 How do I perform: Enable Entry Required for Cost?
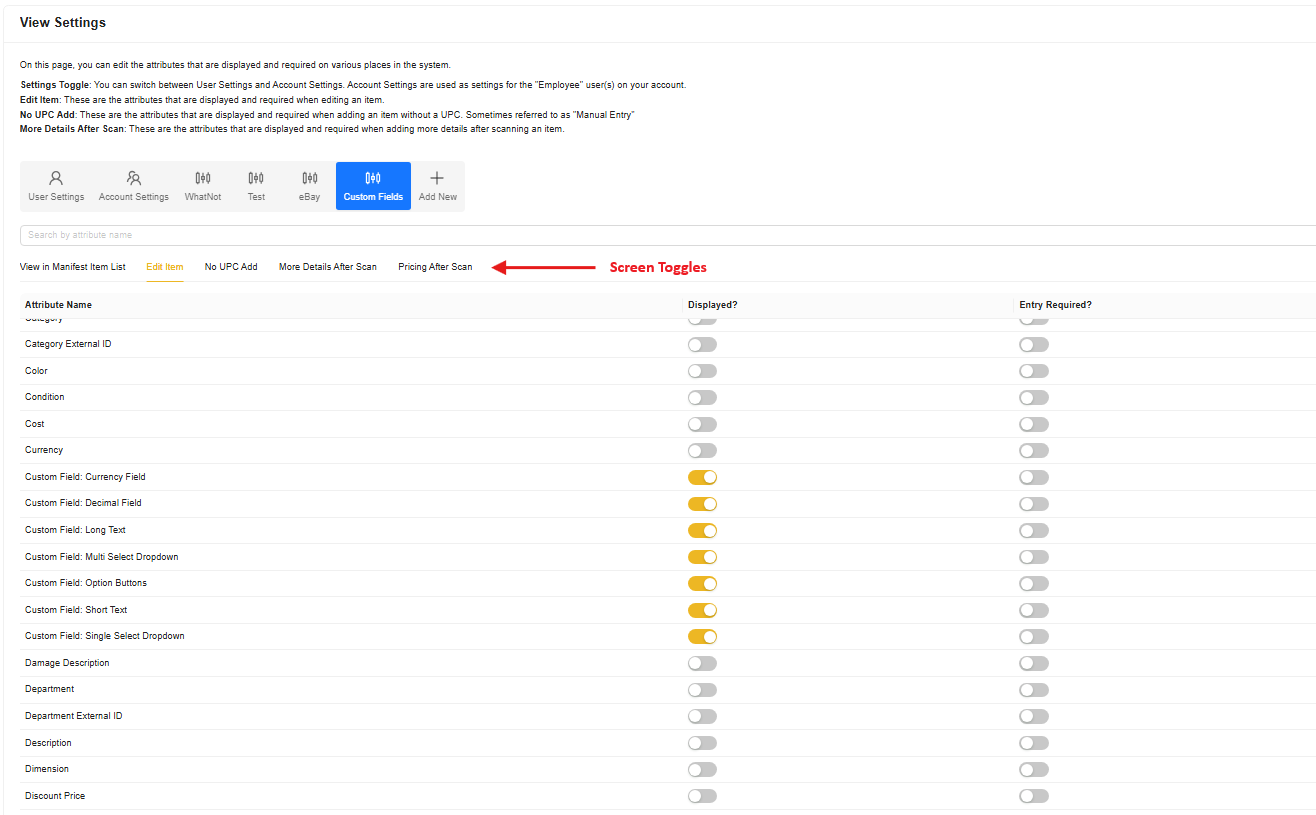click(1034, 424)
